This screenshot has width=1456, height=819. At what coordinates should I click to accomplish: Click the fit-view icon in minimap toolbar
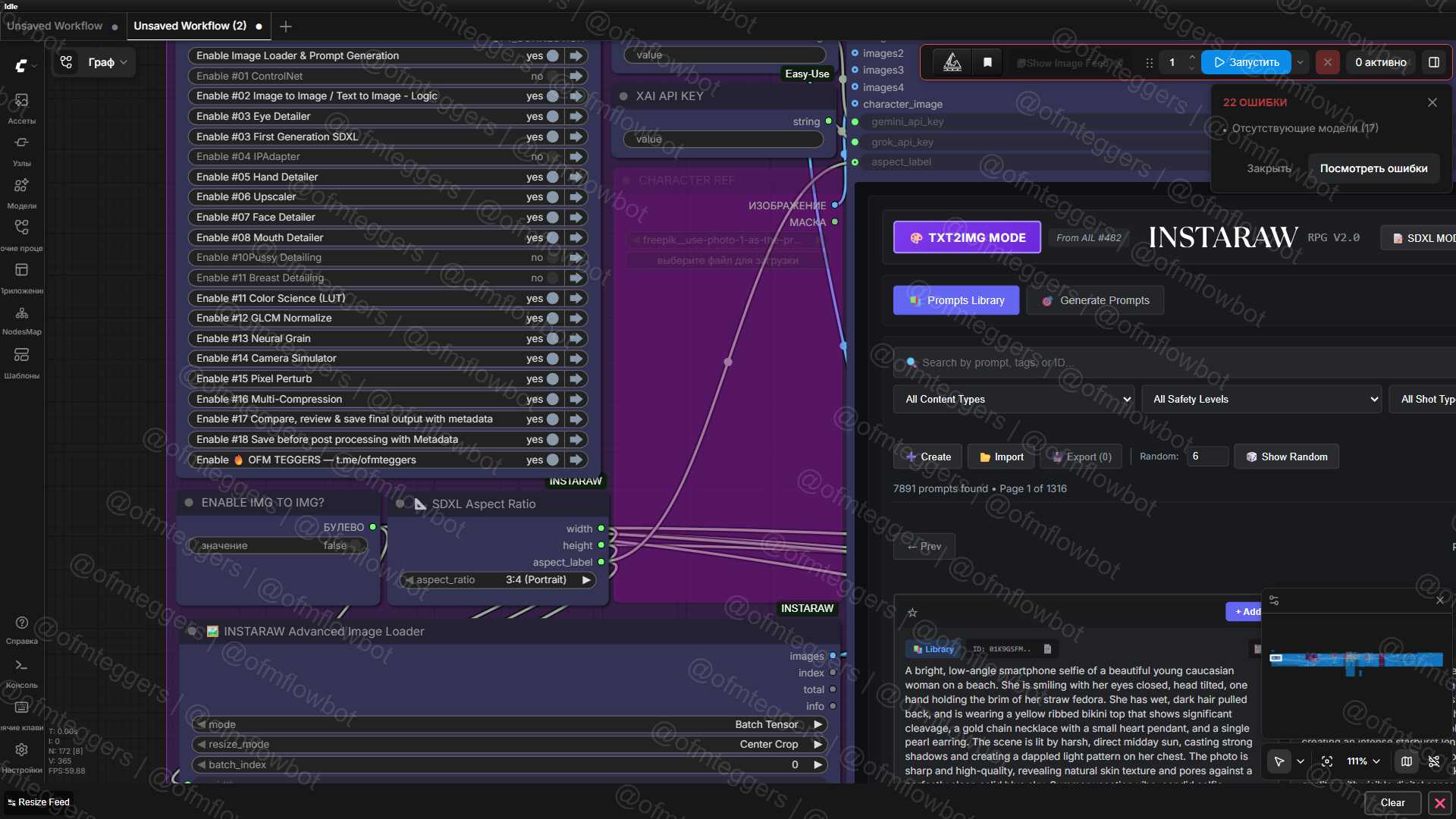pos(1326,761)
